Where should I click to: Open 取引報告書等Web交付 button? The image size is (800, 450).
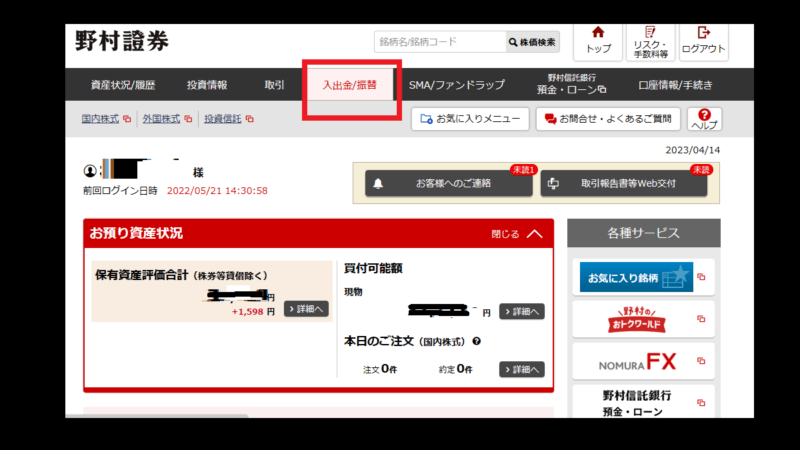[623, 183]
